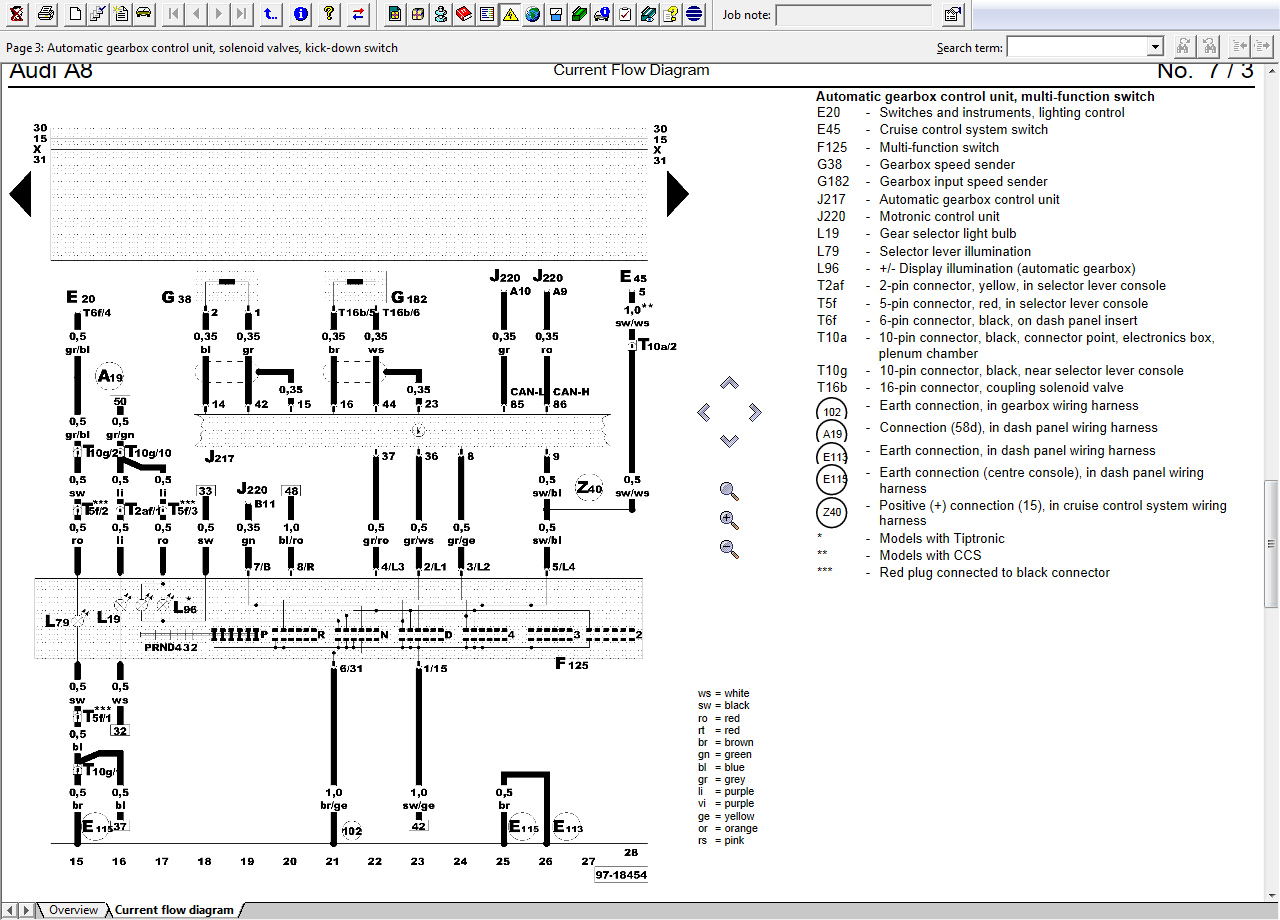Click the green box icon

578,14
